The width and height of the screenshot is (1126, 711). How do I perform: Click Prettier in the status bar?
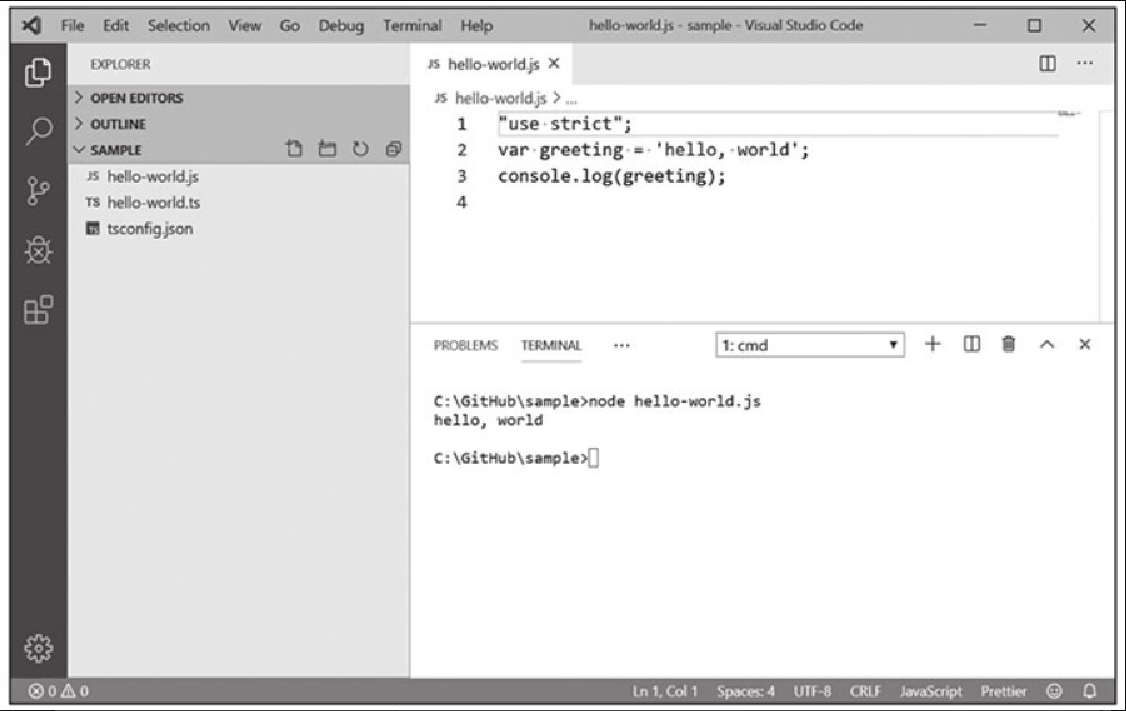click(x=1003, y=691)
